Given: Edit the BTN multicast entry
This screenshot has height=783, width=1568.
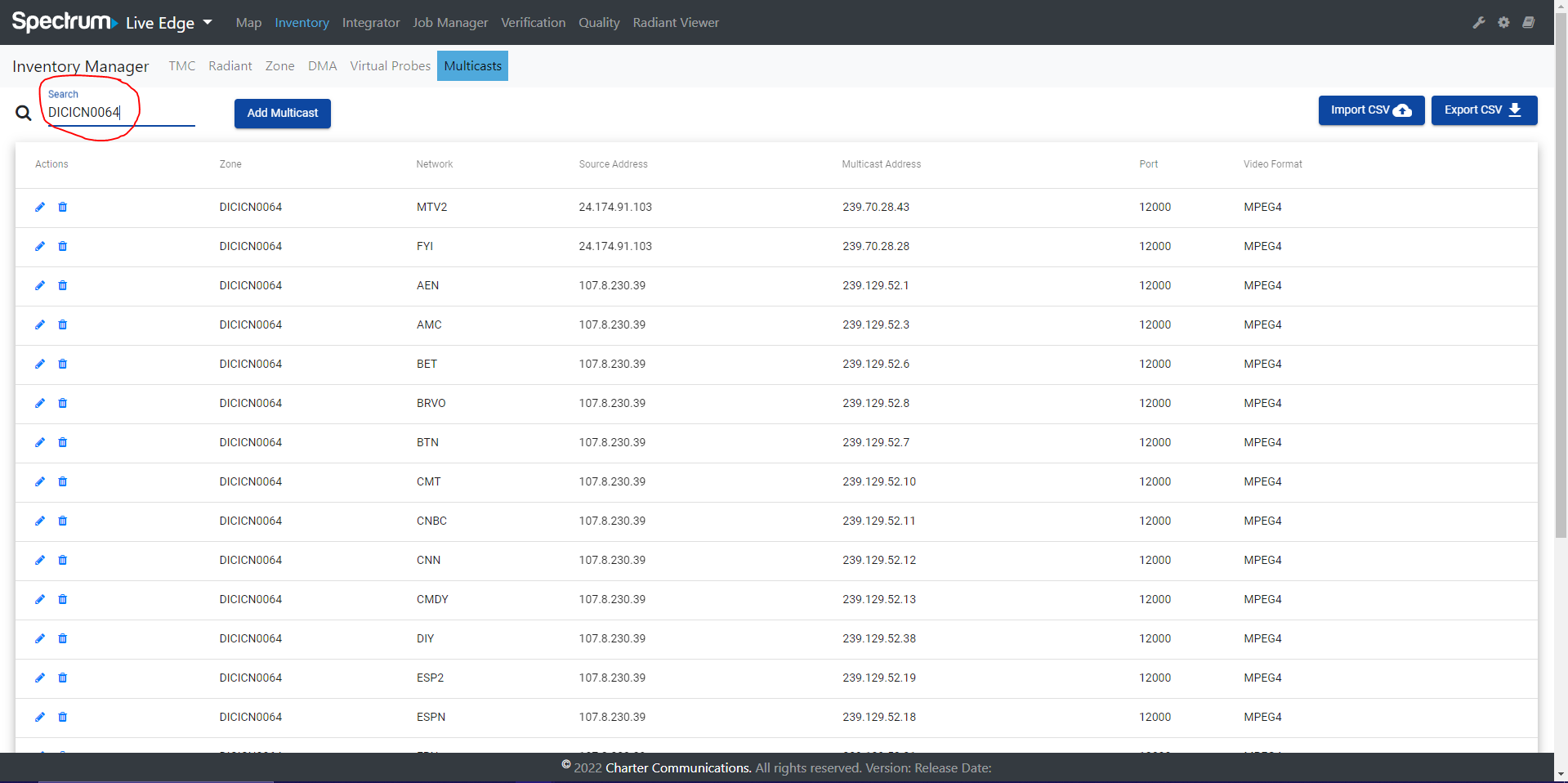Looking at the screenshot, I should (x=40, y=442).
